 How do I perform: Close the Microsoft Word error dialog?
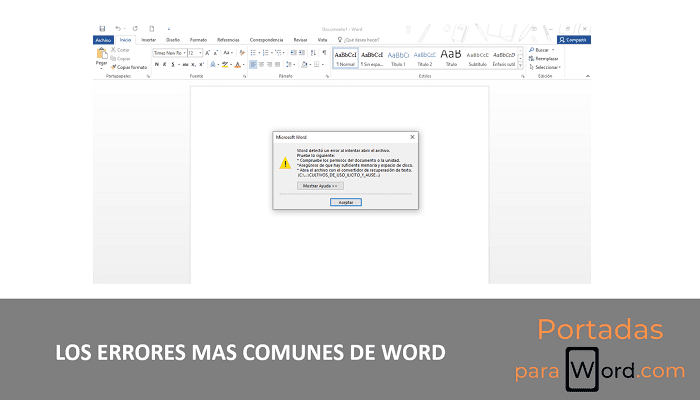click(x=412, y=137)
